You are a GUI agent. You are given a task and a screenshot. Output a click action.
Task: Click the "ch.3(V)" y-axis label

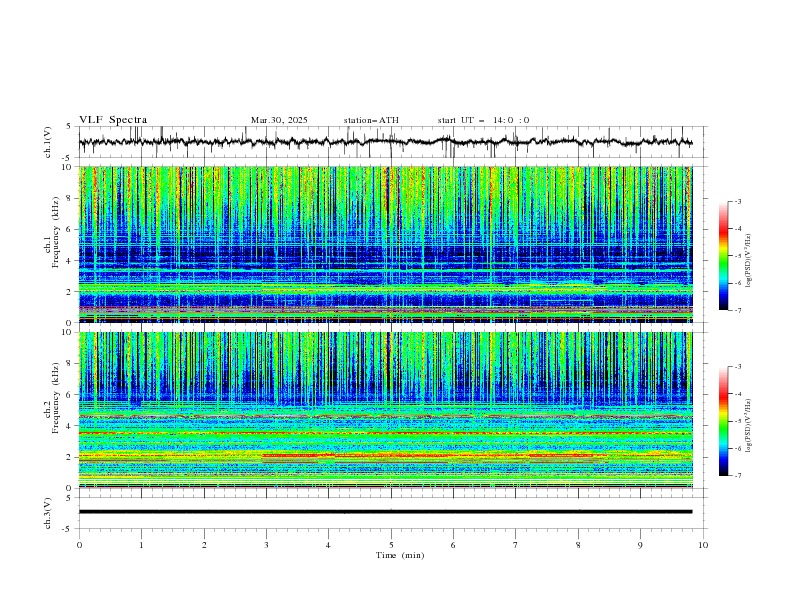[48, 513]
